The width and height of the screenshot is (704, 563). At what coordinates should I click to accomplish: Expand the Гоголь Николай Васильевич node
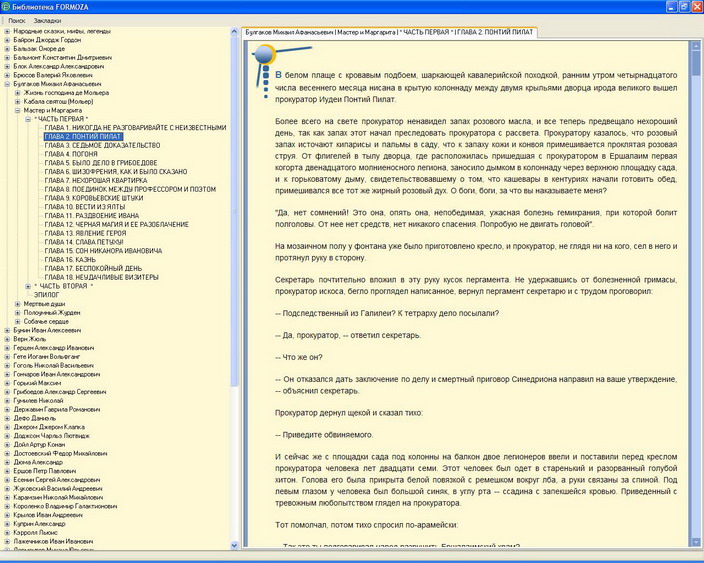pos(7,365)
